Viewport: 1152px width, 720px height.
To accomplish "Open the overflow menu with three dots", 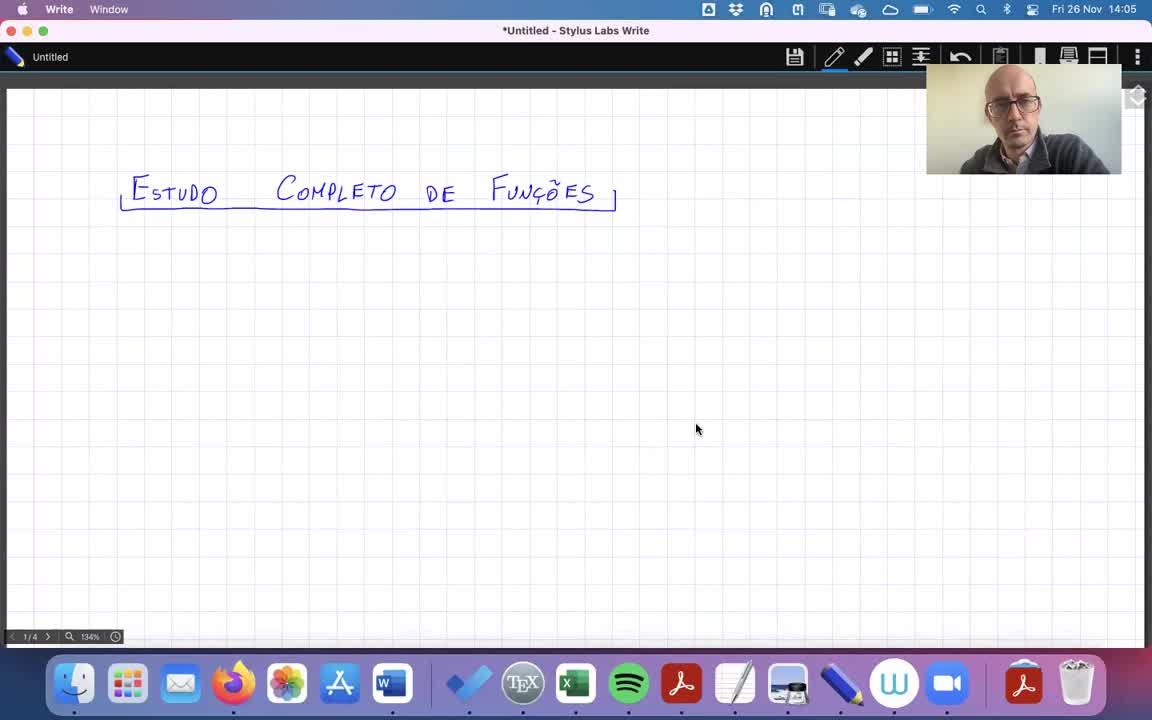I will pyautogui.click(x=1137, y=57).
